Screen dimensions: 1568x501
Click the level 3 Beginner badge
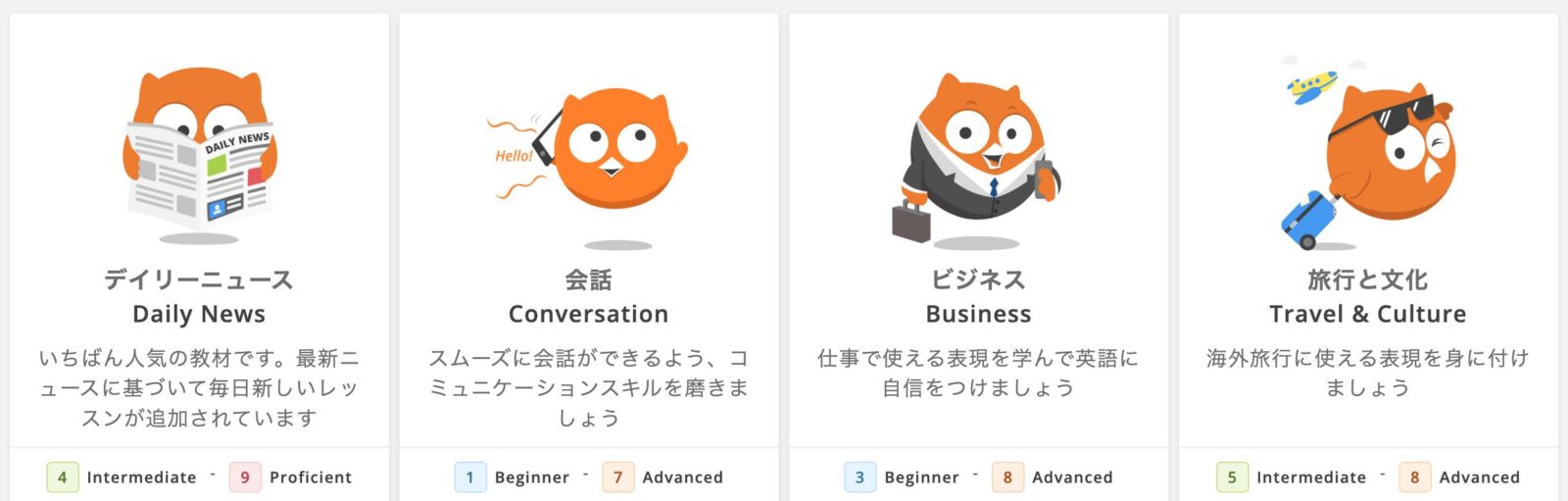click(859, 477)
